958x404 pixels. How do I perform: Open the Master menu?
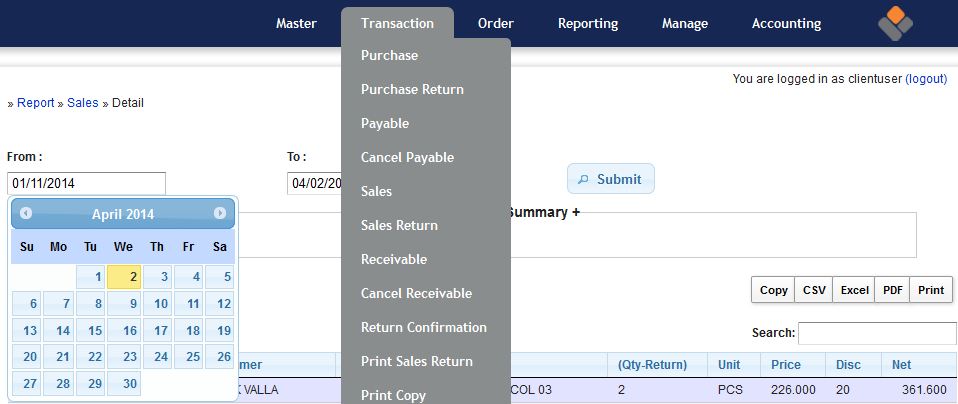(x=296, y=23)
